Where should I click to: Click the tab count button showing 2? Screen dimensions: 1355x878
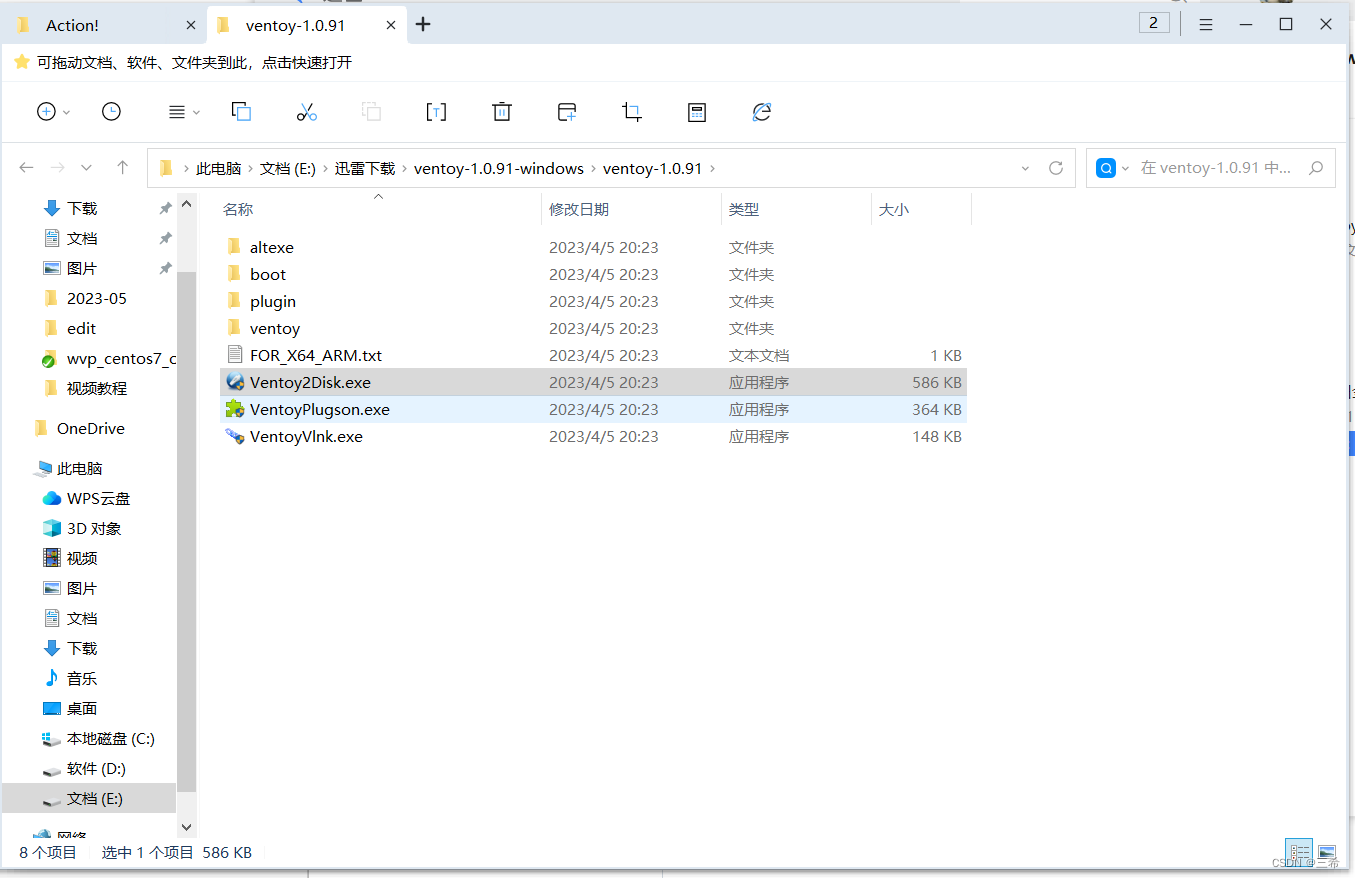pyautogui.click(x=1154, y=23)
